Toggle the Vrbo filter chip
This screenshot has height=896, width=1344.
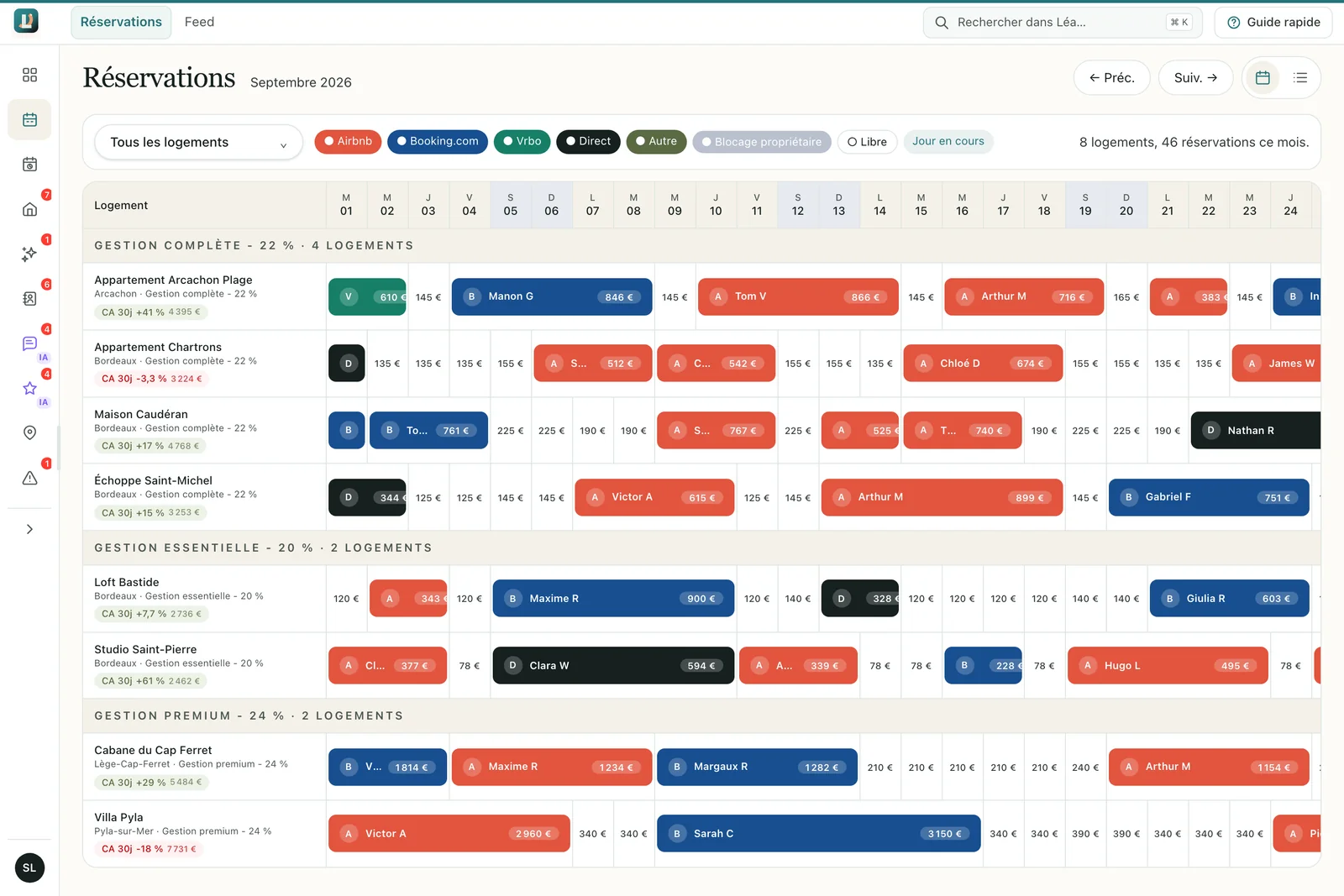tap(522, 141)
